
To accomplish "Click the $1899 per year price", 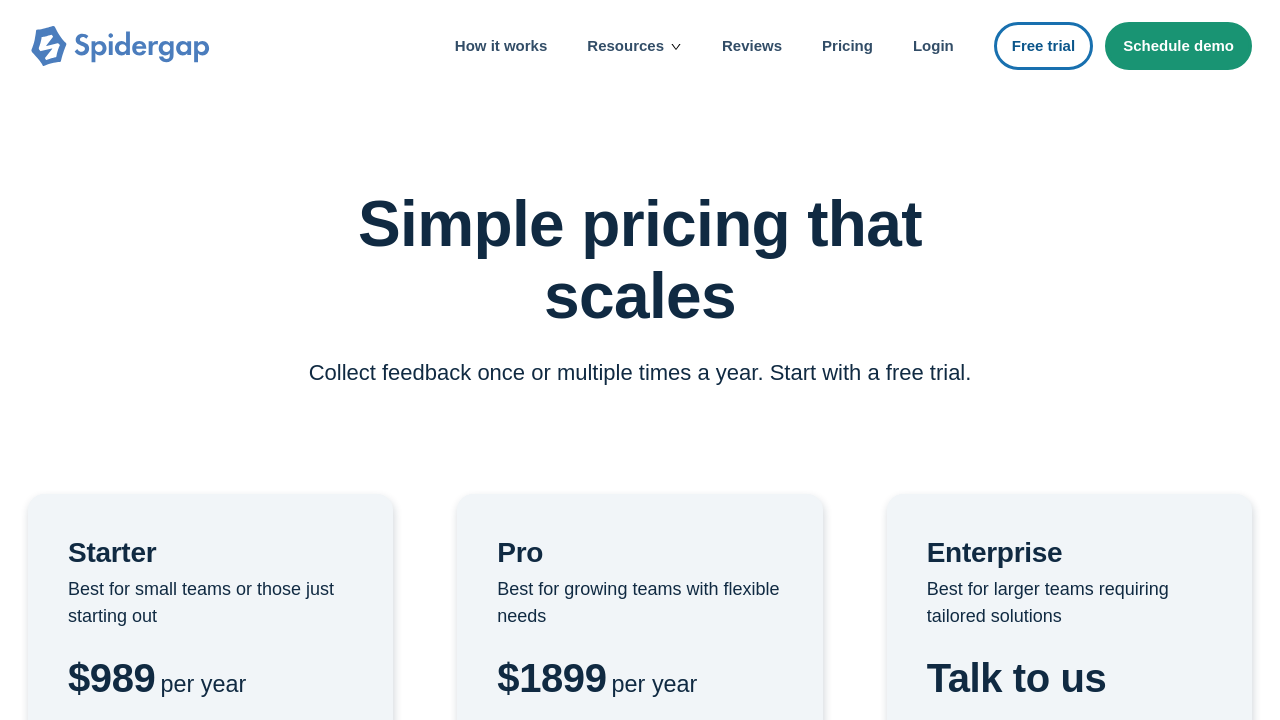I will click(x=597, y=679).
